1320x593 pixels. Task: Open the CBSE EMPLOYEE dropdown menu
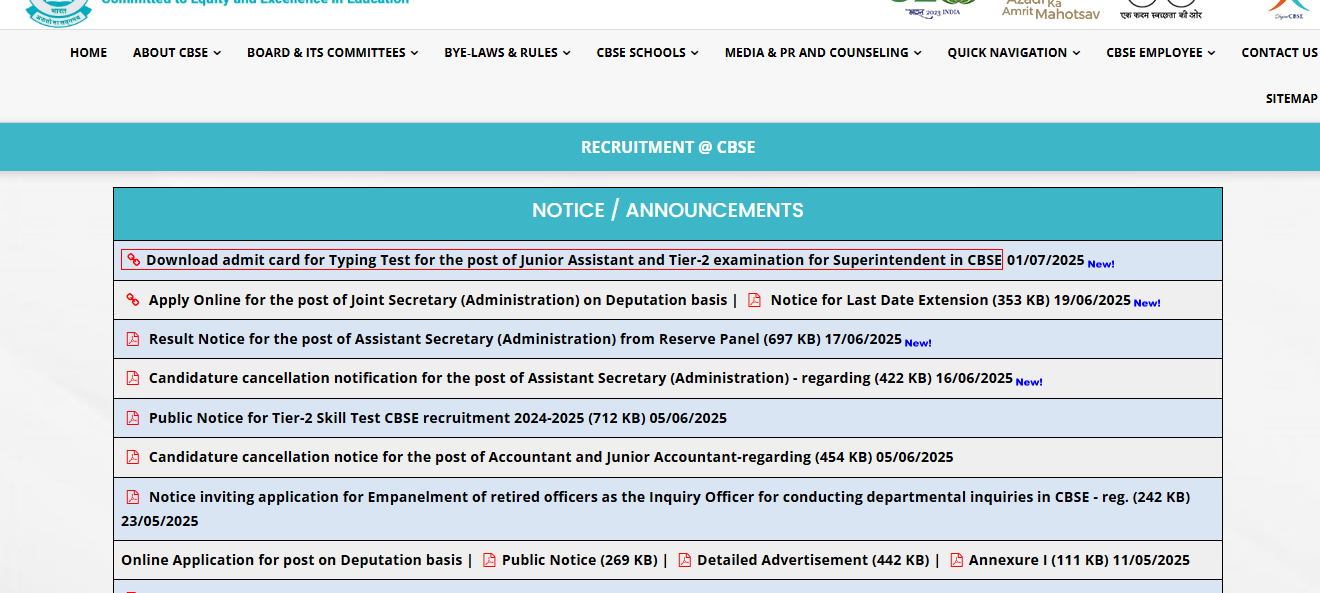pyautogui.click(x=1161, y=53)
